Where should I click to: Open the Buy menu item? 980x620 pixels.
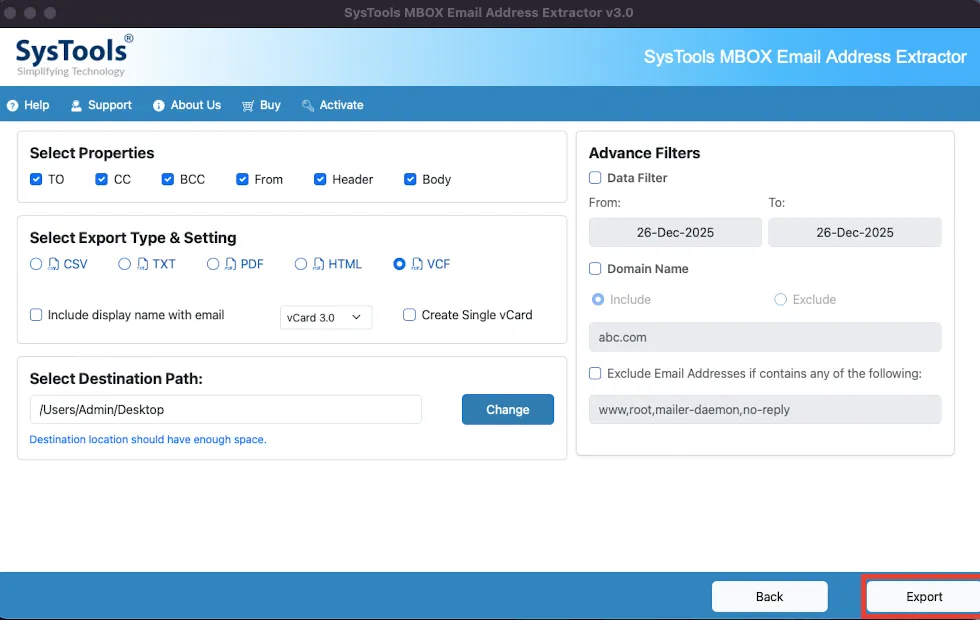point(261,106)
